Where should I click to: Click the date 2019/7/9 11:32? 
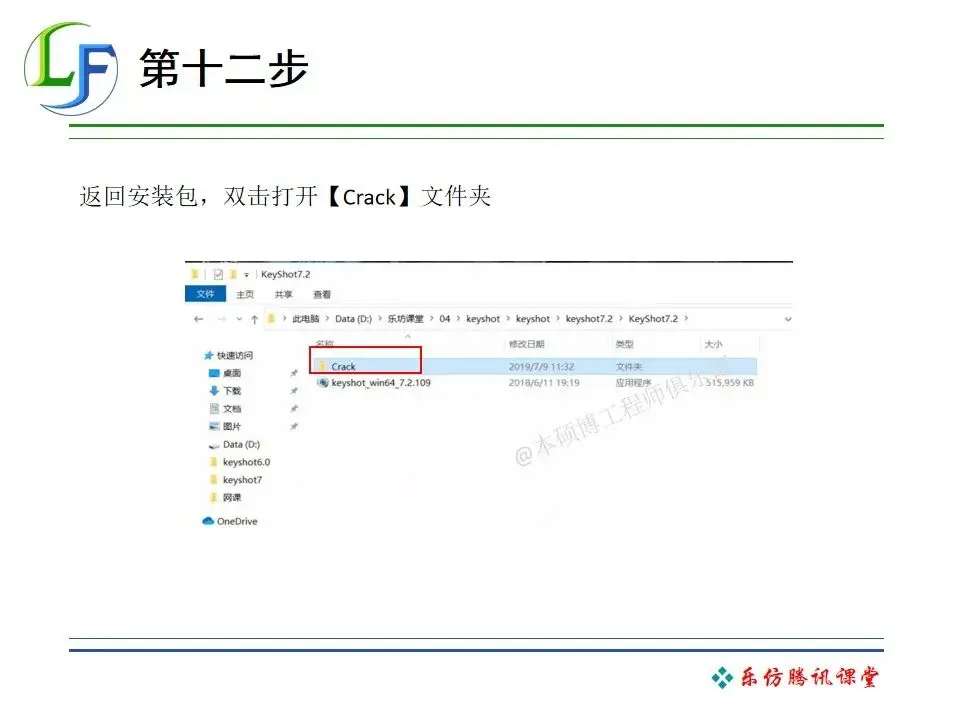click(x=541, y=367)
